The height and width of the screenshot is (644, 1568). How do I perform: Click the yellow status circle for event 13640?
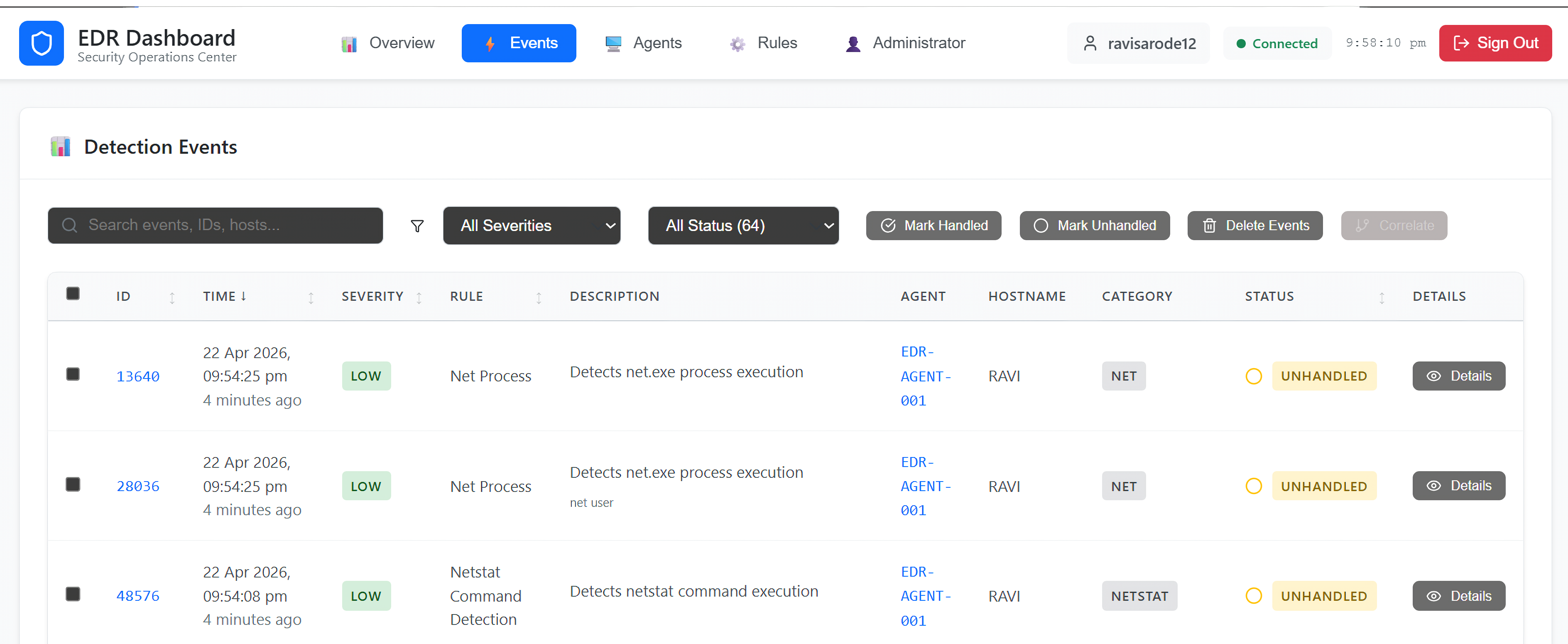coord(1253,376)
